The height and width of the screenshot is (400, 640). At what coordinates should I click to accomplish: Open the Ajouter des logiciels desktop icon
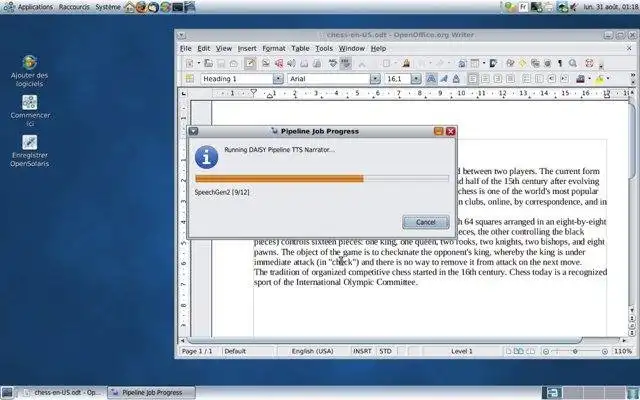[x=29, y=71]
